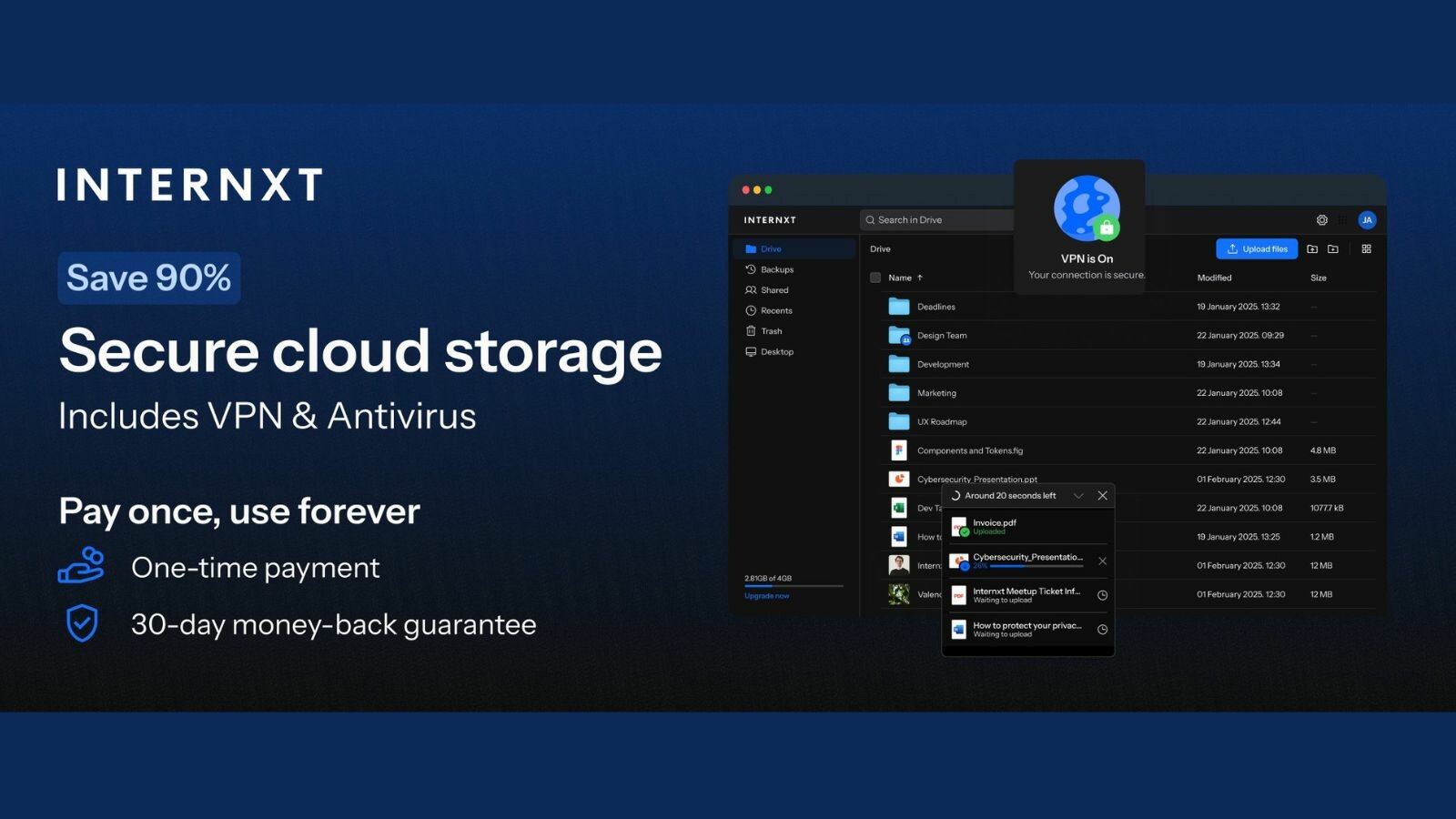Open the Deadlines folder
This screenshot has width=1456, height=819.
pos(935,307)
